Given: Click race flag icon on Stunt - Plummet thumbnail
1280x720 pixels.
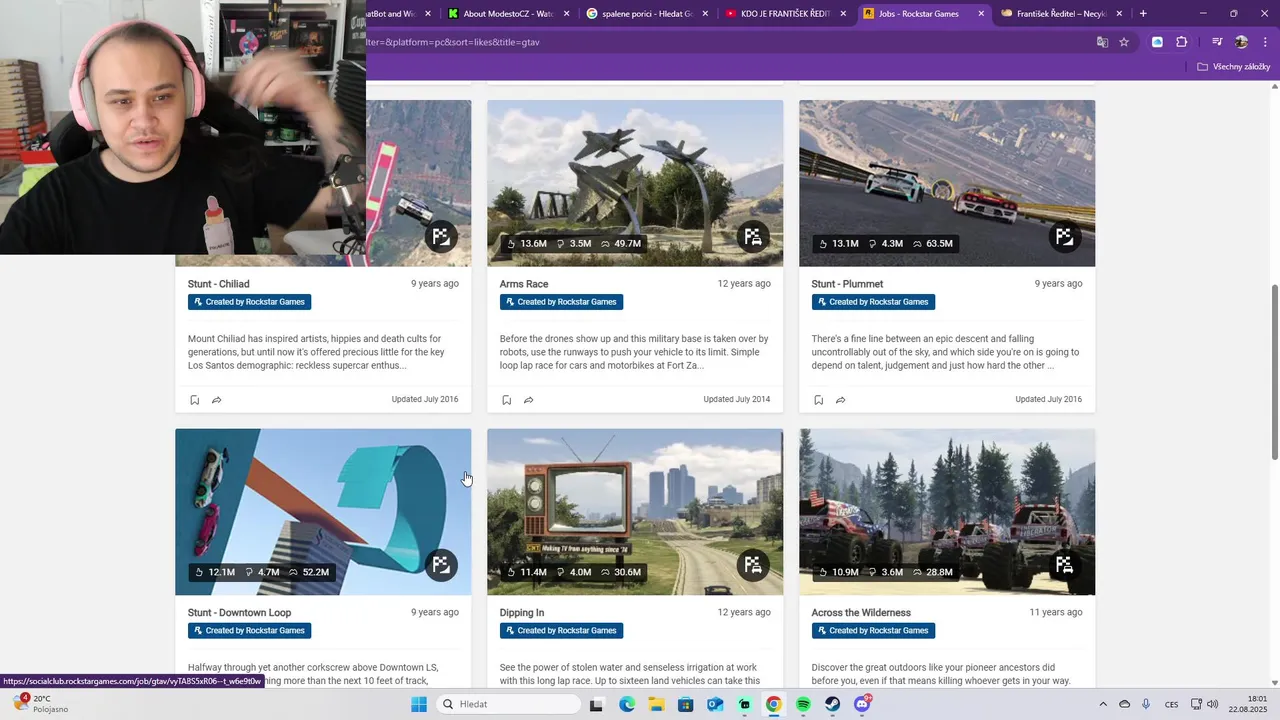Looking at the screenshot, I should click(x=1065, y=237).
